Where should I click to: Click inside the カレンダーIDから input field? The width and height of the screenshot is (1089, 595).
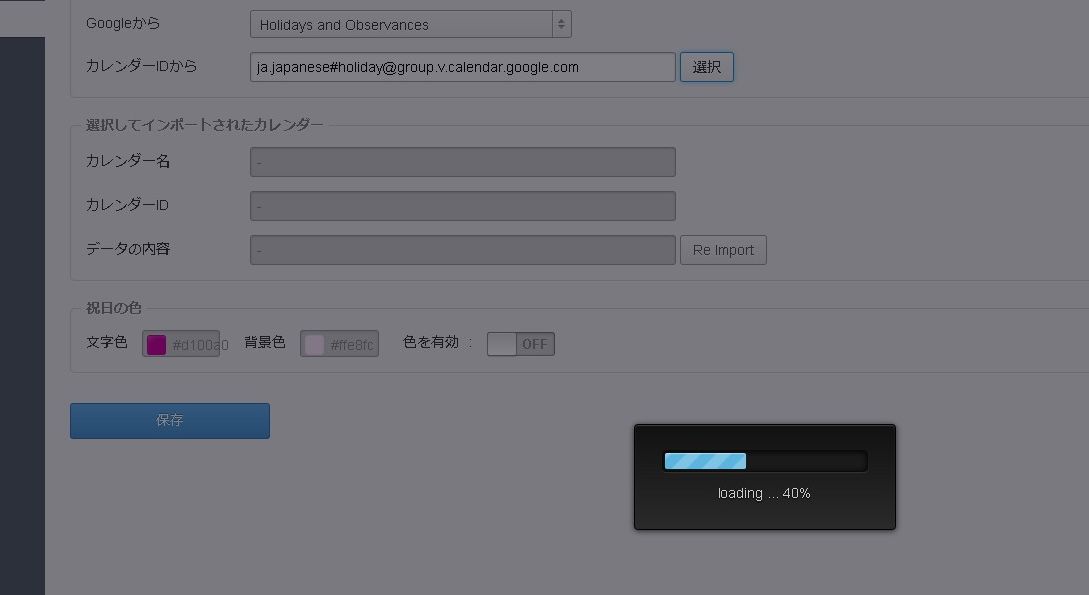click(462, 66)
